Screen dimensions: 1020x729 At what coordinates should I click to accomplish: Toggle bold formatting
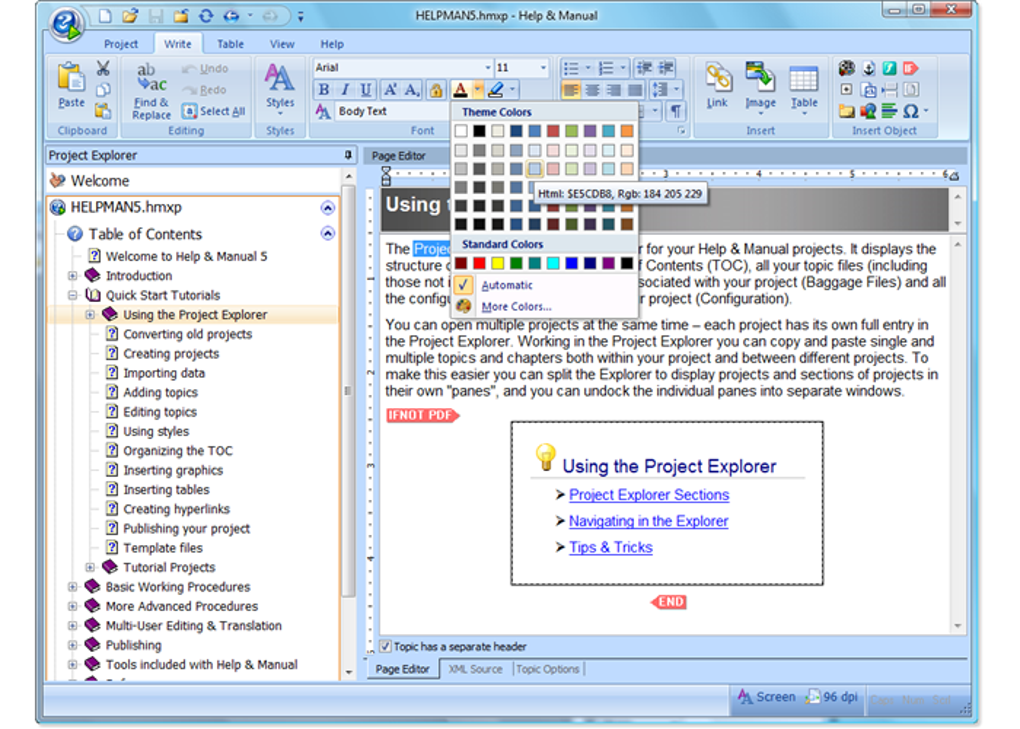pos(323,90)
